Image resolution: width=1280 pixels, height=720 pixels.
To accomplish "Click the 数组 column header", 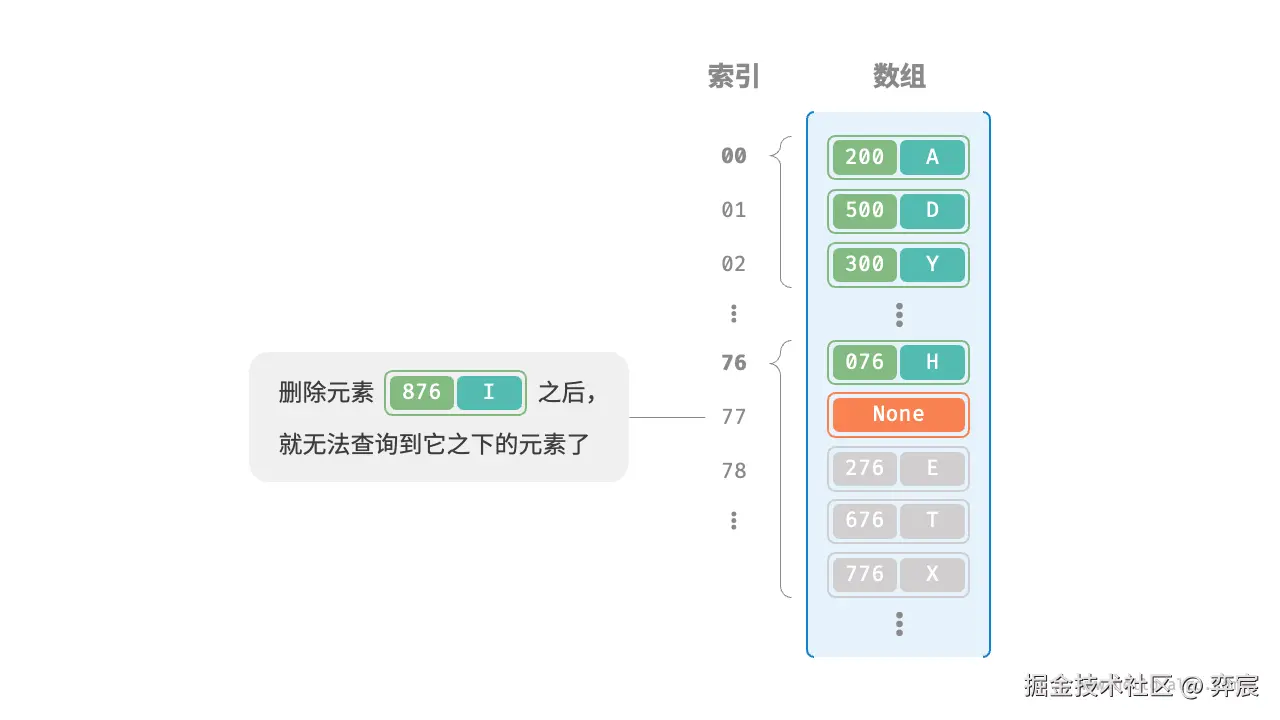I will [x=899, y=77].
